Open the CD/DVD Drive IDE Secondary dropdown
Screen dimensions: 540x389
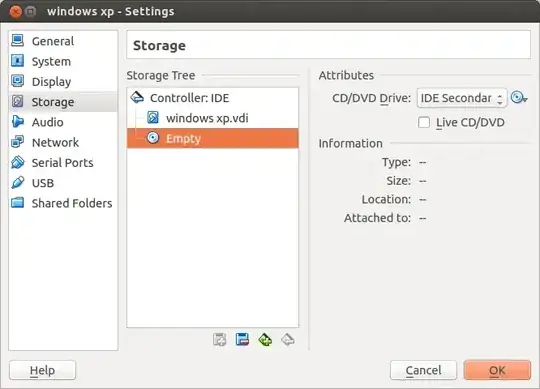point(462,98)
